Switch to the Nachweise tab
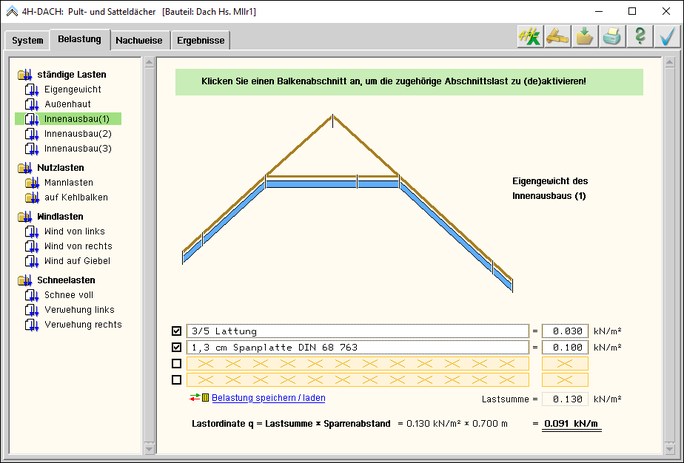This screenshot has height=463, width=684. (140, 40)
